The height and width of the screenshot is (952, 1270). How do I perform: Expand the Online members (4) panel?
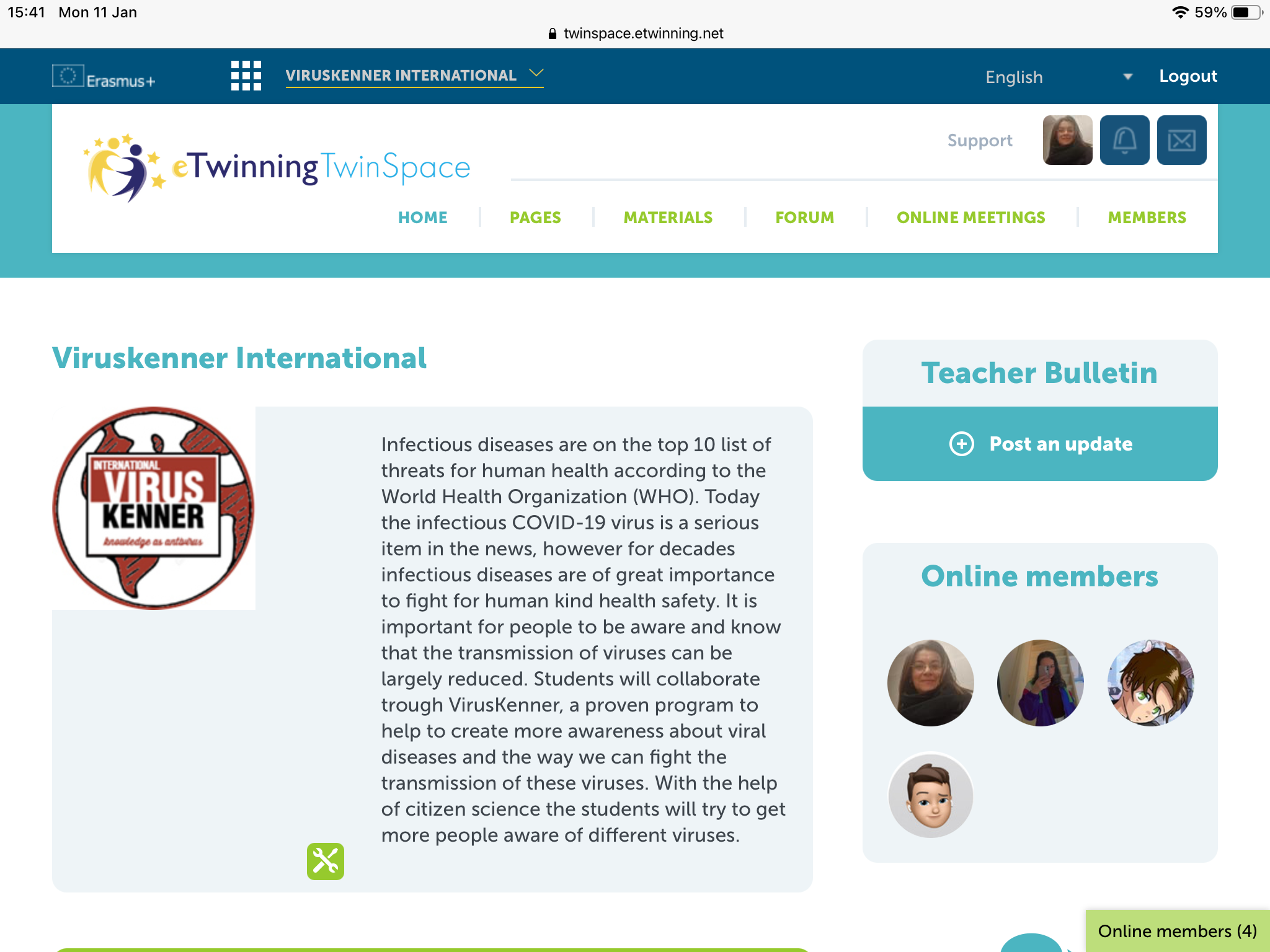pos(1176,931)
